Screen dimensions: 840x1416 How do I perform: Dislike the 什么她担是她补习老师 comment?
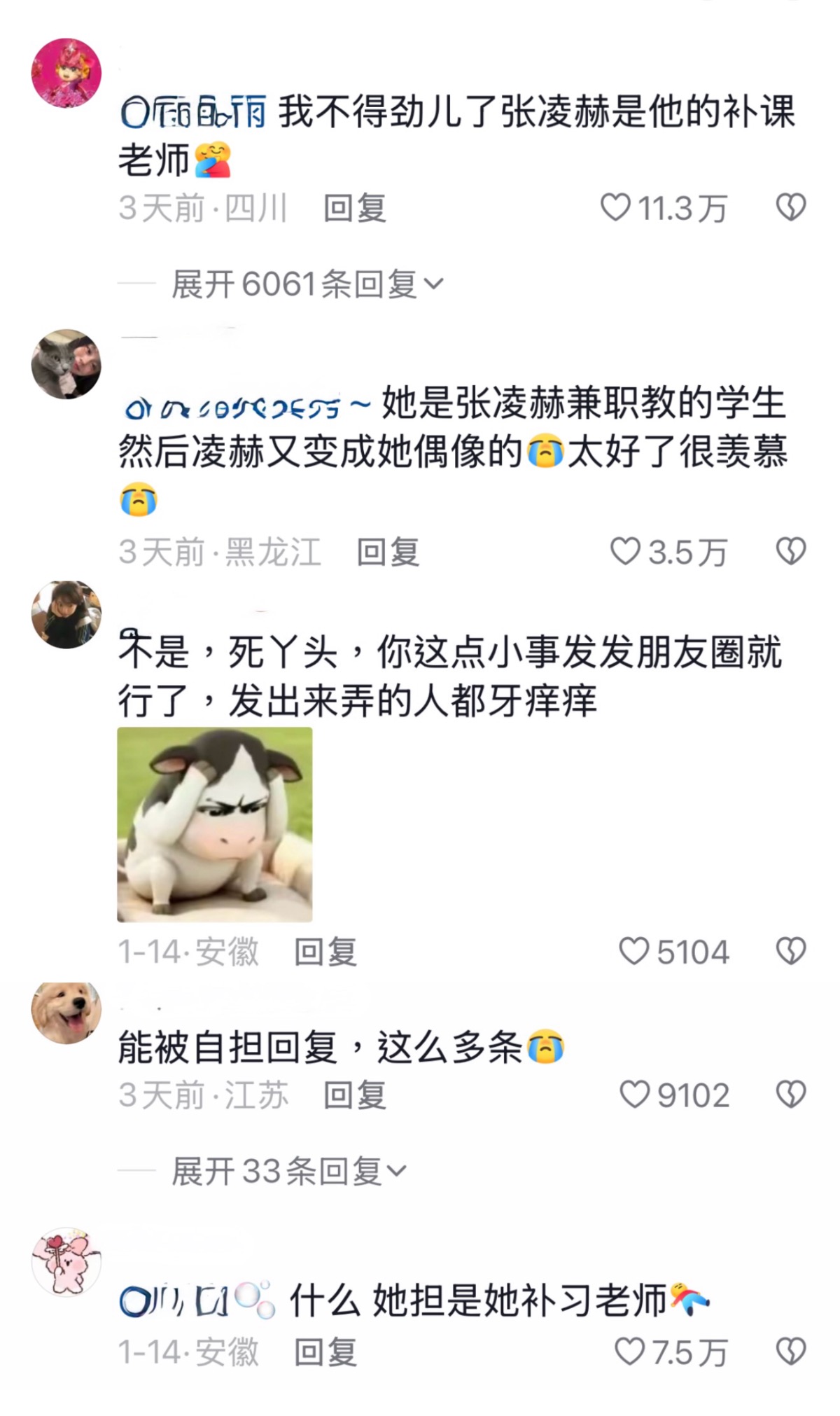(791, 1351)
